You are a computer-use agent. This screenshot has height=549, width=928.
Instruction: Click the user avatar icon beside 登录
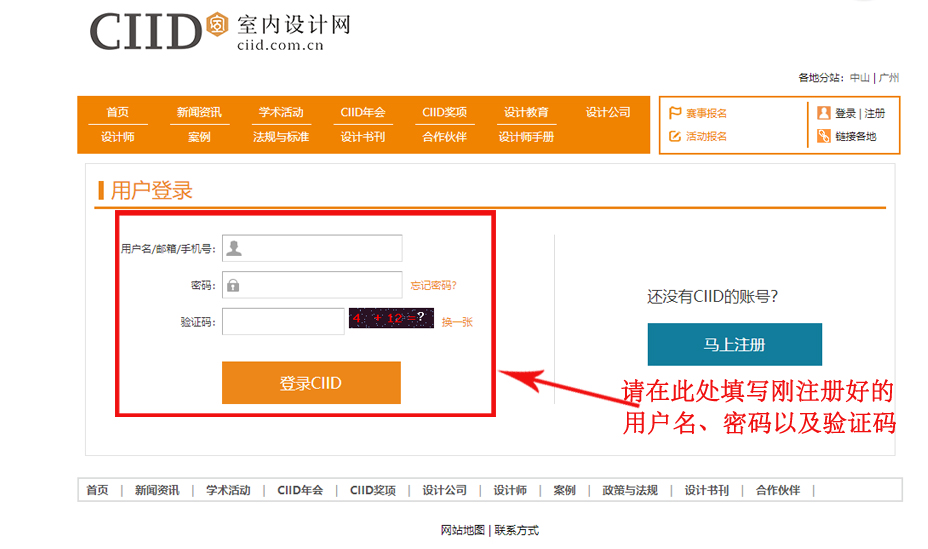(823, 113)
